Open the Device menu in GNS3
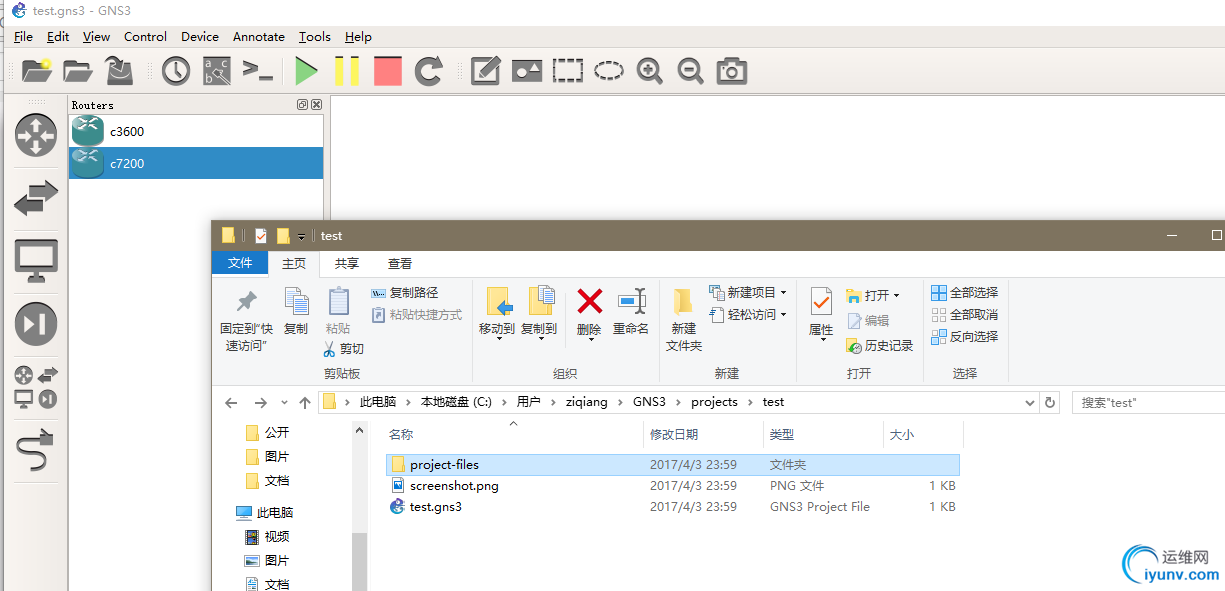 point(200,36)
